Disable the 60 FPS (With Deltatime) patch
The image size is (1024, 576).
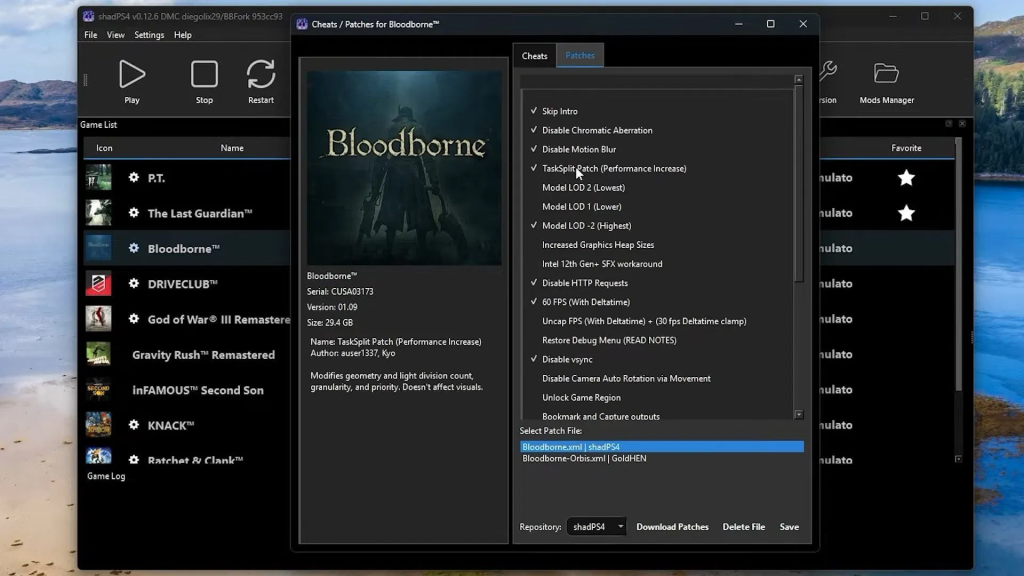534,302
